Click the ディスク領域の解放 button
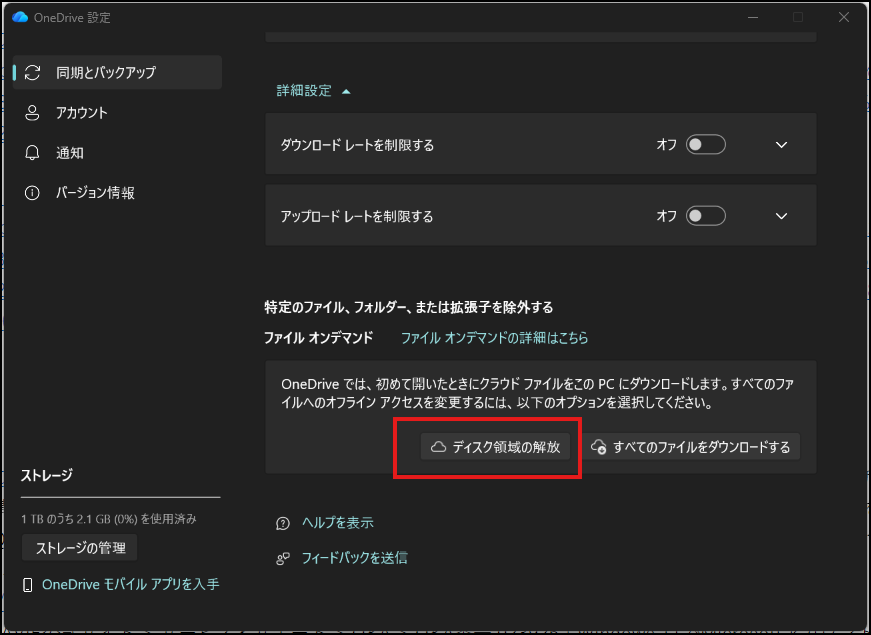This screenshot has width=871, height=635. tap(495, 447)
